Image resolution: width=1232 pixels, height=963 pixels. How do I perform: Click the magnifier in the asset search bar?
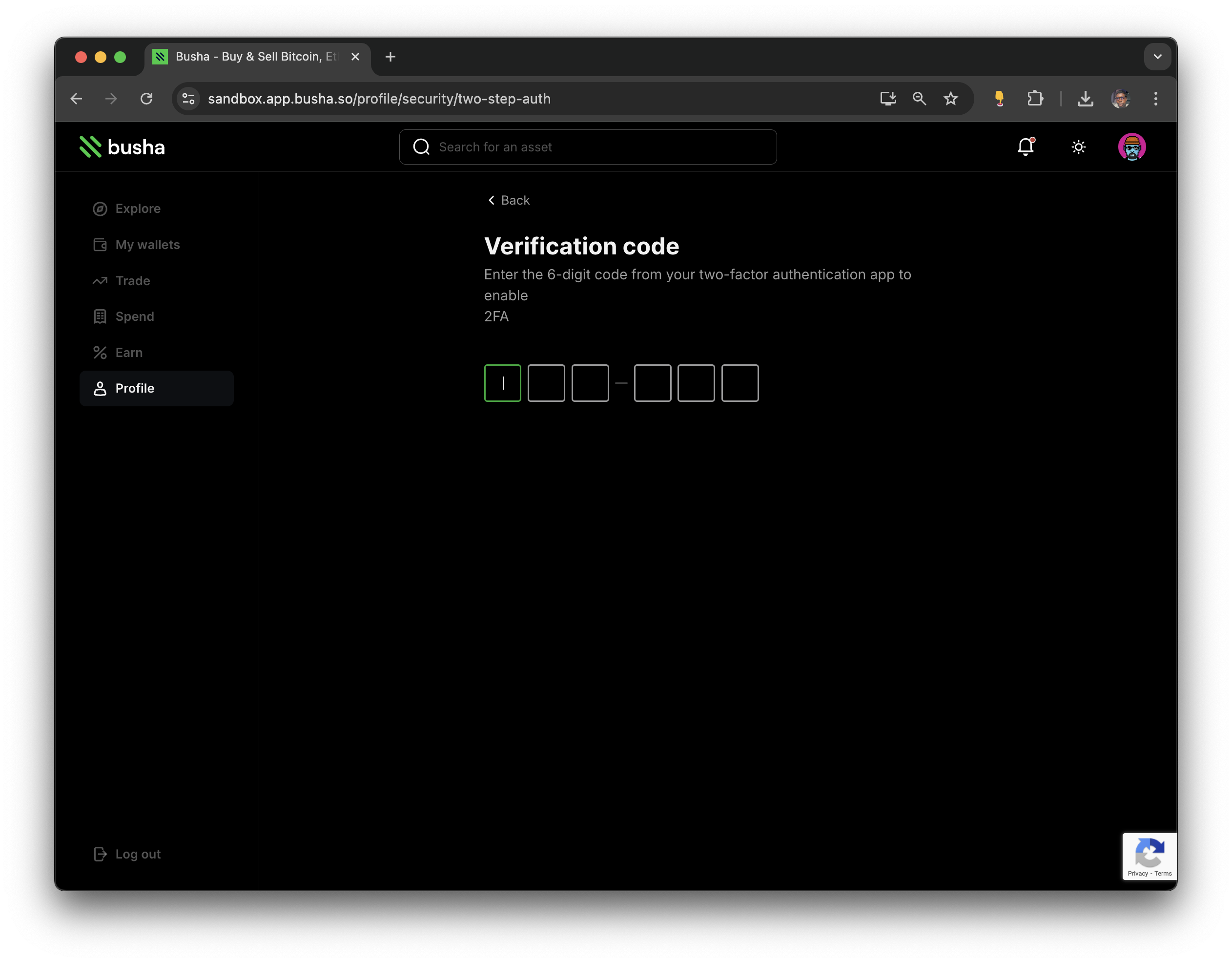tap(421, 147)
